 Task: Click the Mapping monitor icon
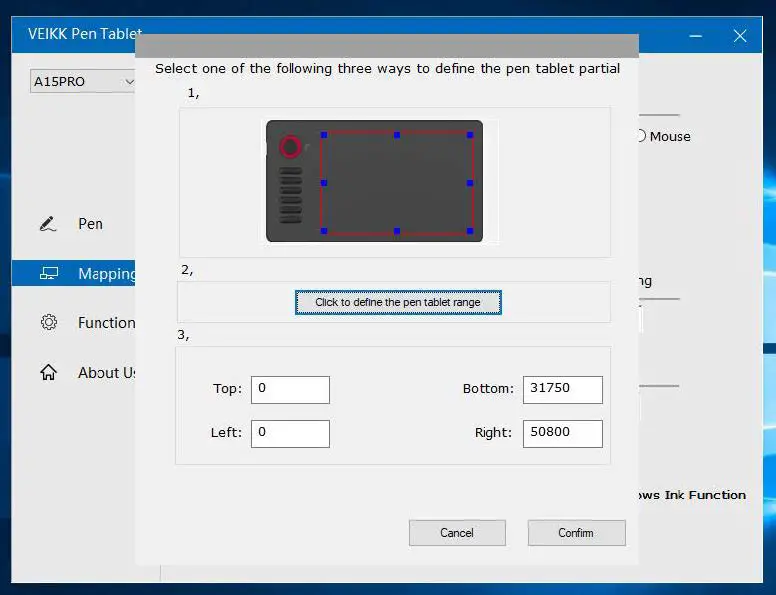(49, 273)
